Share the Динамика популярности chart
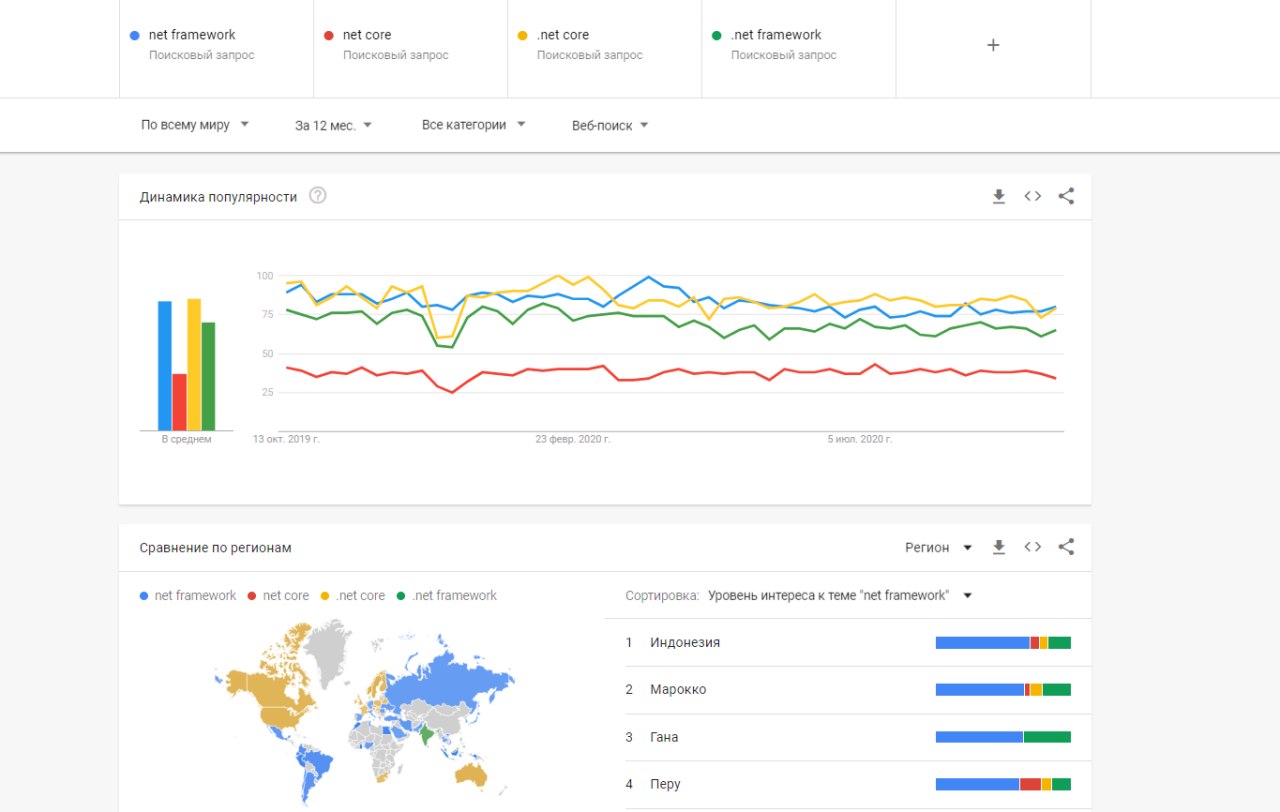 1066,196
